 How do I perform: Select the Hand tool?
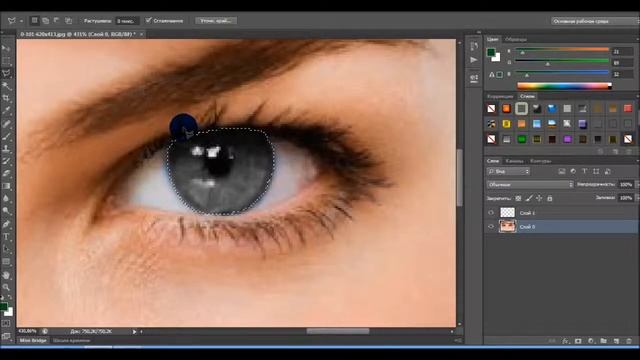pyautogui.click(x=6, y=276)
